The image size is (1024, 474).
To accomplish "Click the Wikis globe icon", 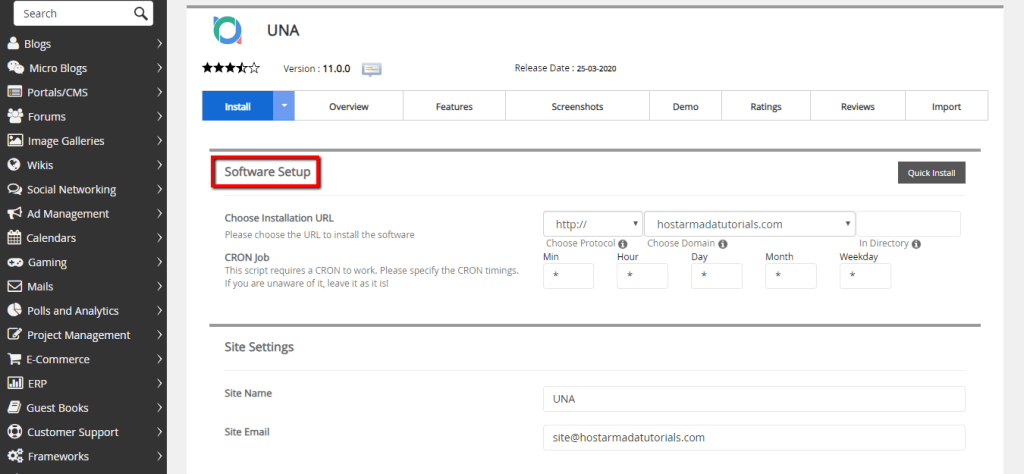I will click(14, 165).
